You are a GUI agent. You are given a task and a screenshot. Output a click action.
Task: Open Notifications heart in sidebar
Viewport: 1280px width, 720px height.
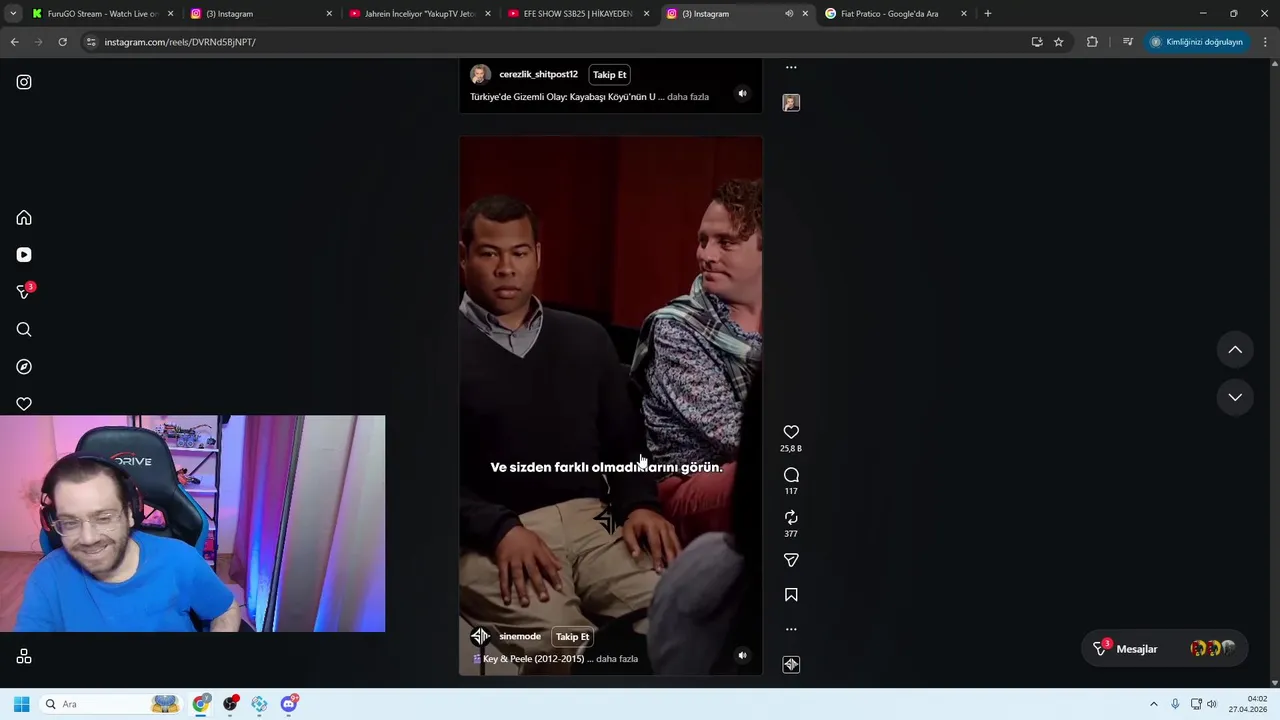[24, 404]
